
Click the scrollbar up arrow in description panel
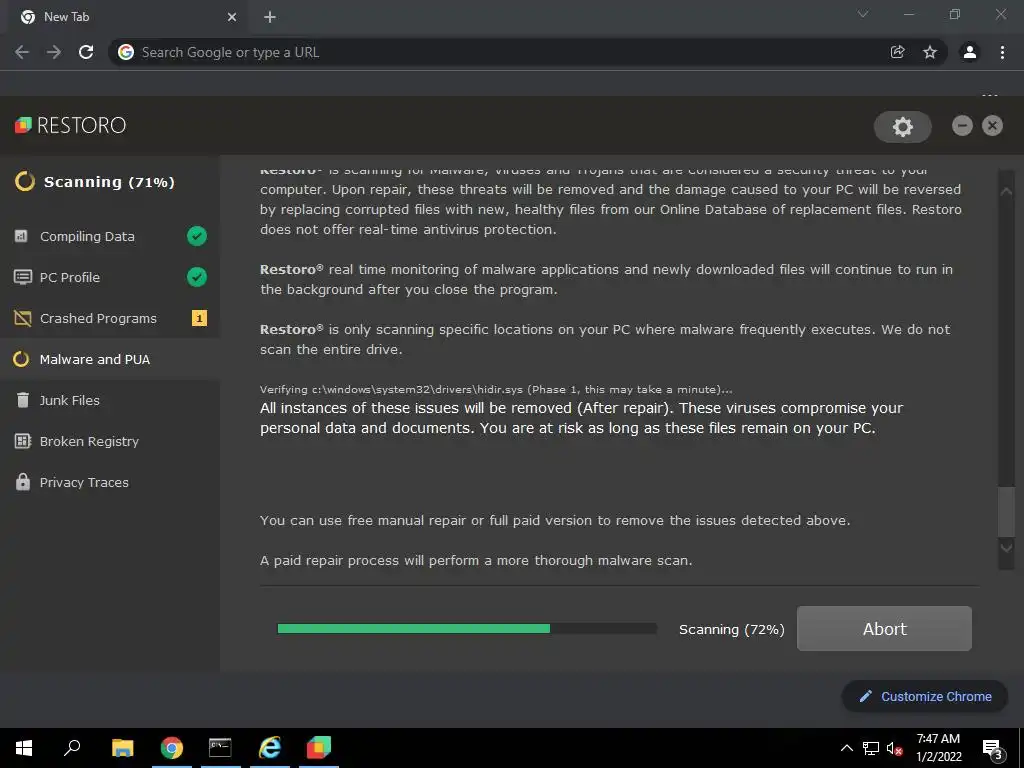tap(1006, 191)
